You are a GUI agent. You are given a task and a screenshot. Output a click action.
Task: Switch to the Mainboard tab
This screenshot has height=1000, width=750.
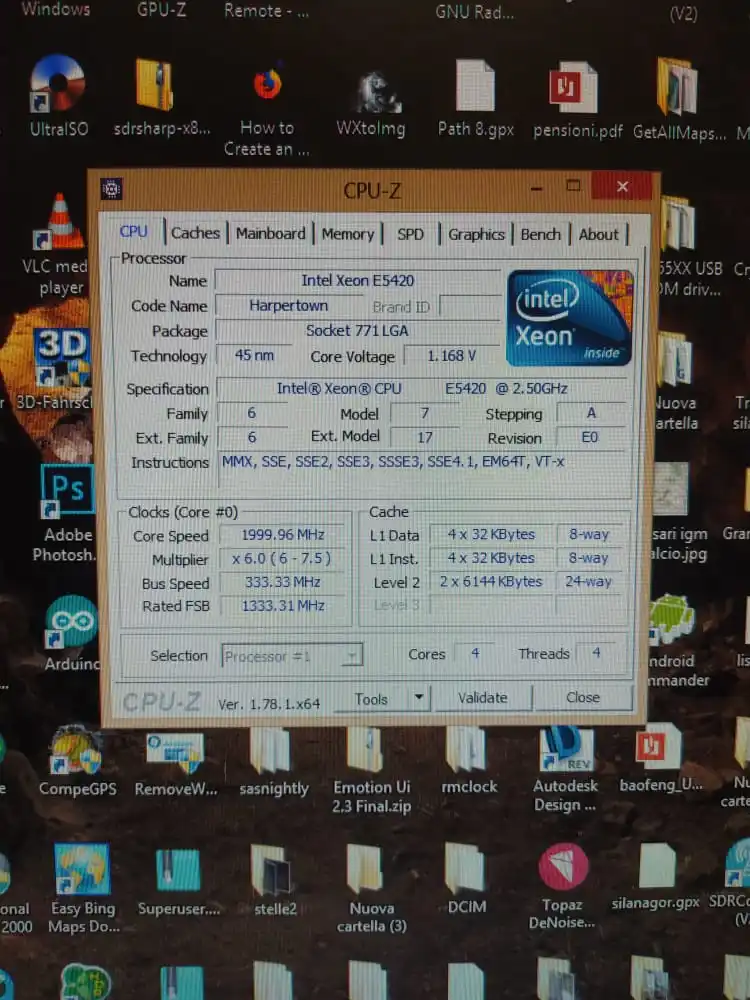tap(270, 233)
